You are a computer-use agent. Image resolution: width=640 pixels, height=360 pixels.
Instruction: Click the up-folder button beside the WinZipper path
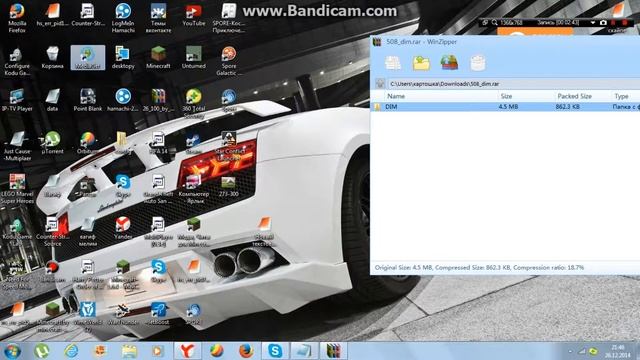[x=380, y=84]
